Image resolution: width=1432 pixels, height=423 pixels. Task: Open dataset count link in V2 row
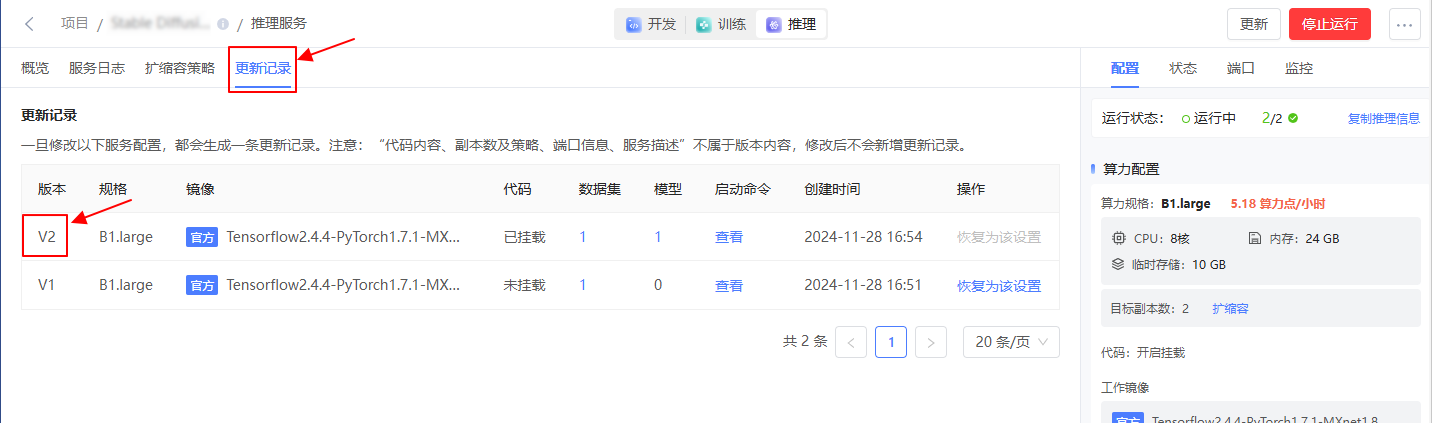(583, 237)
